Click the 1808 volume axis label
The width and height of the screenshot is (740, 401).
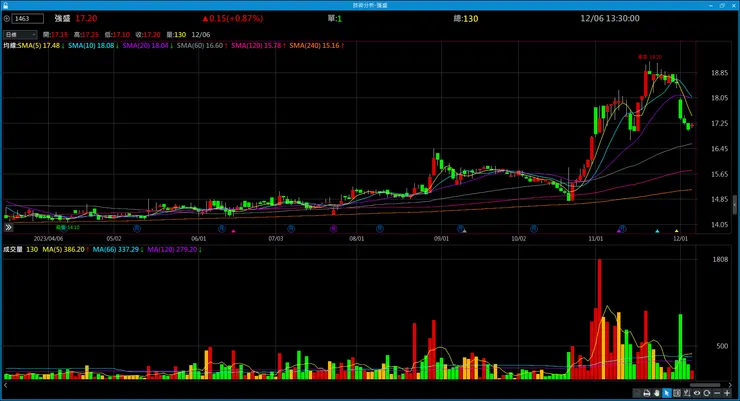point(720,259)
